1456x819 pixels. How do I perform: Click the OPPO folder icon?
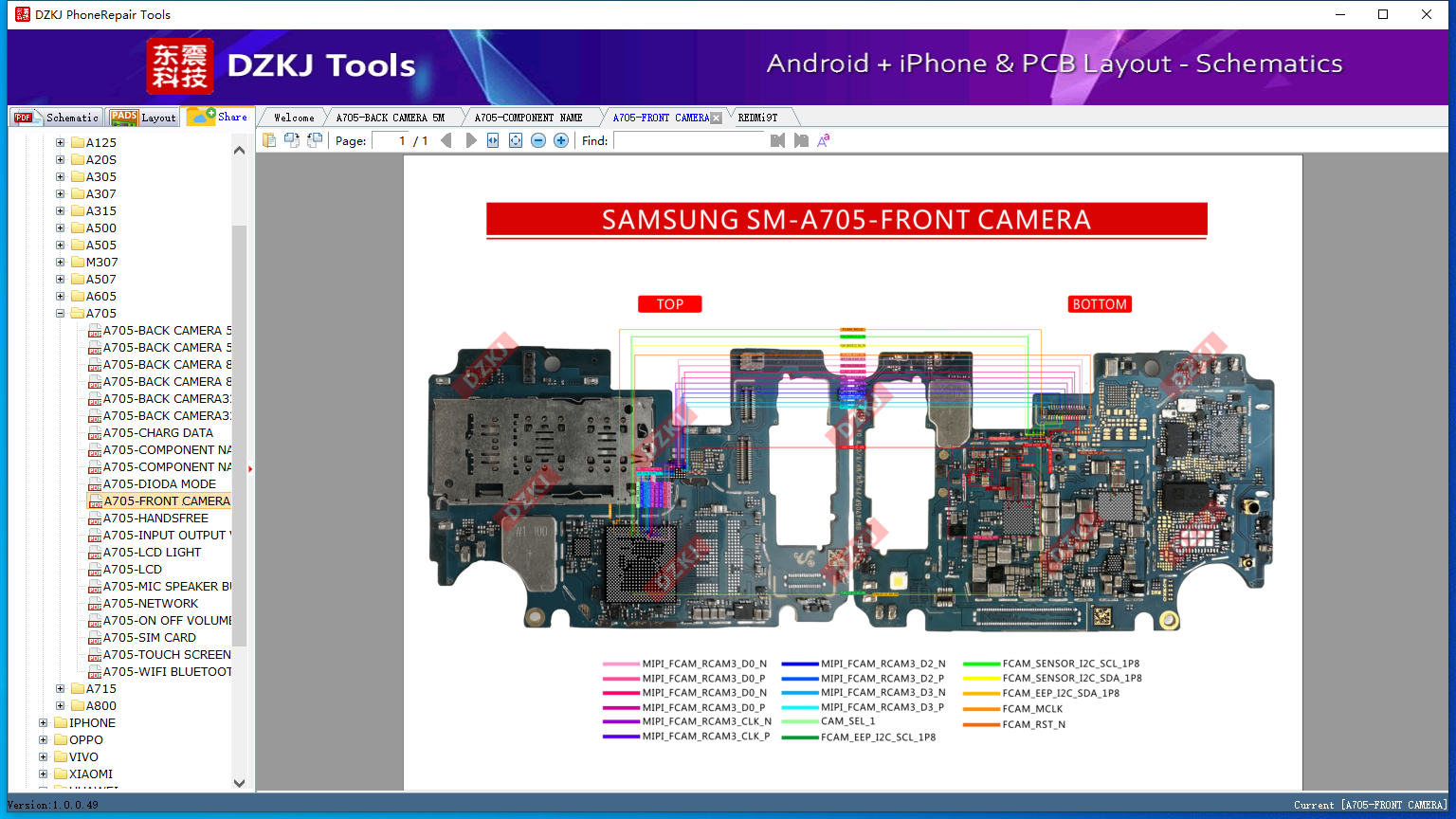[61, 740]
